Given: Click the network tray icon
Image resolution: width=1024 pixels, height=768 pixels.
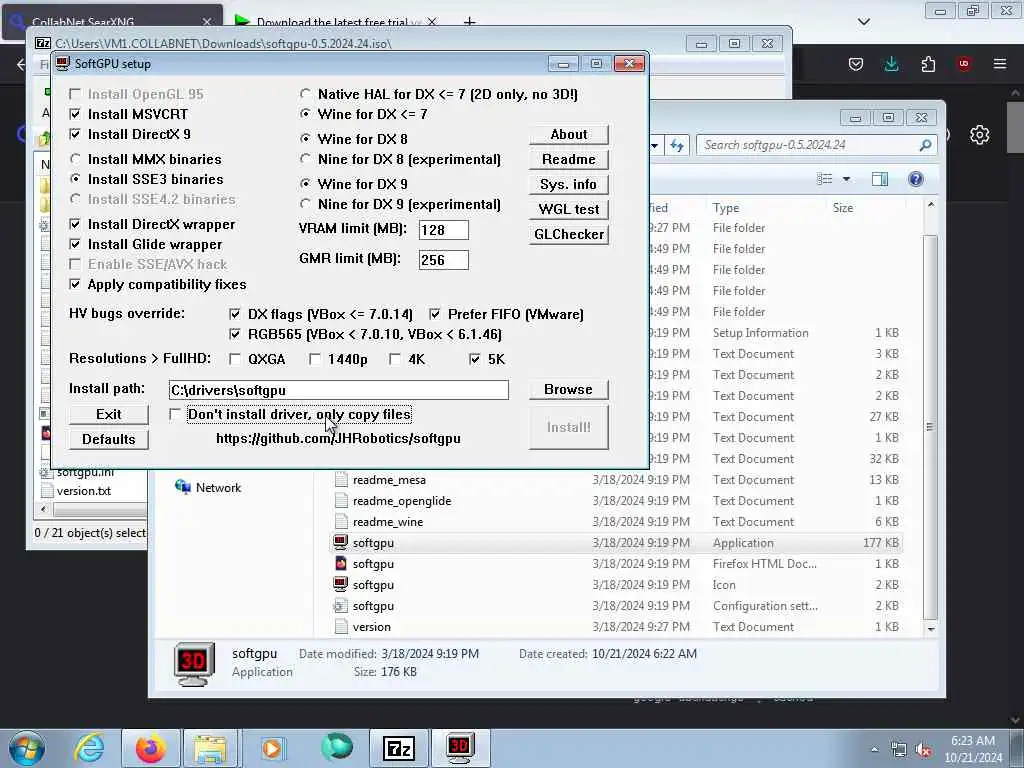Looking at the screenshot, I should point(899,750).
